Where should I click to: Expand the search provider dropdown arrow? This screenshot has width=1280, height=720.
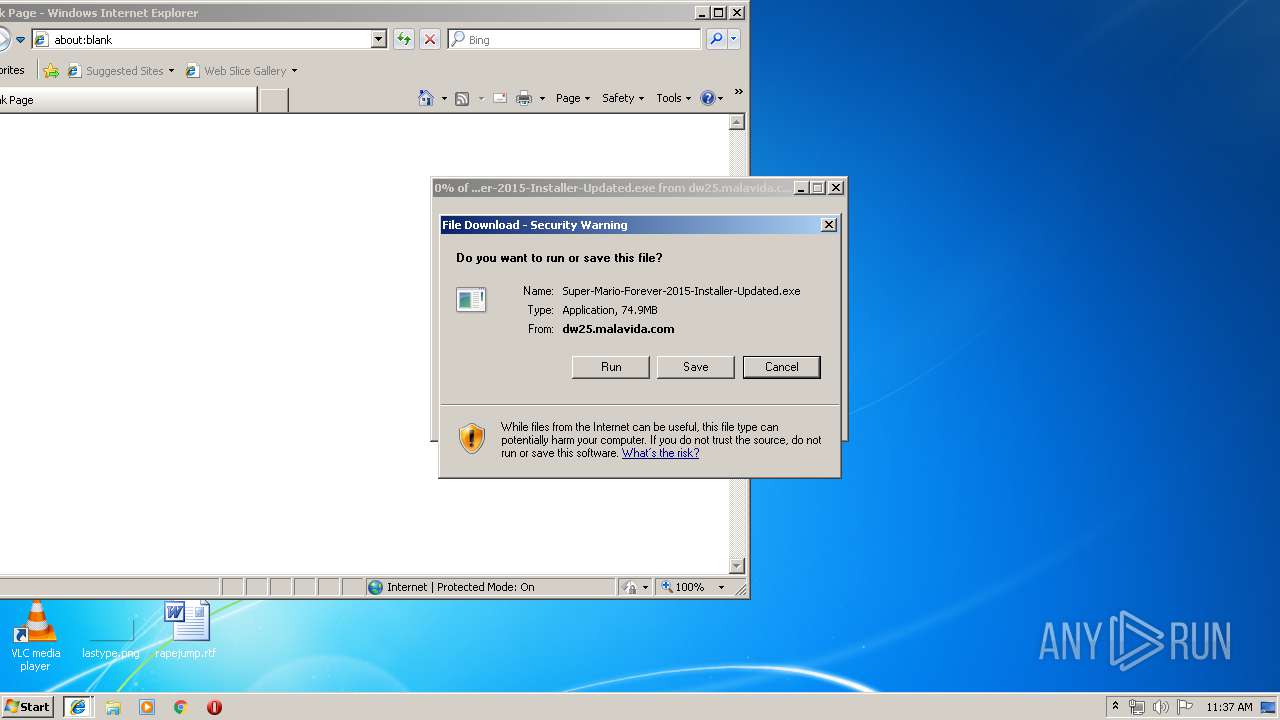coord(734,39)
